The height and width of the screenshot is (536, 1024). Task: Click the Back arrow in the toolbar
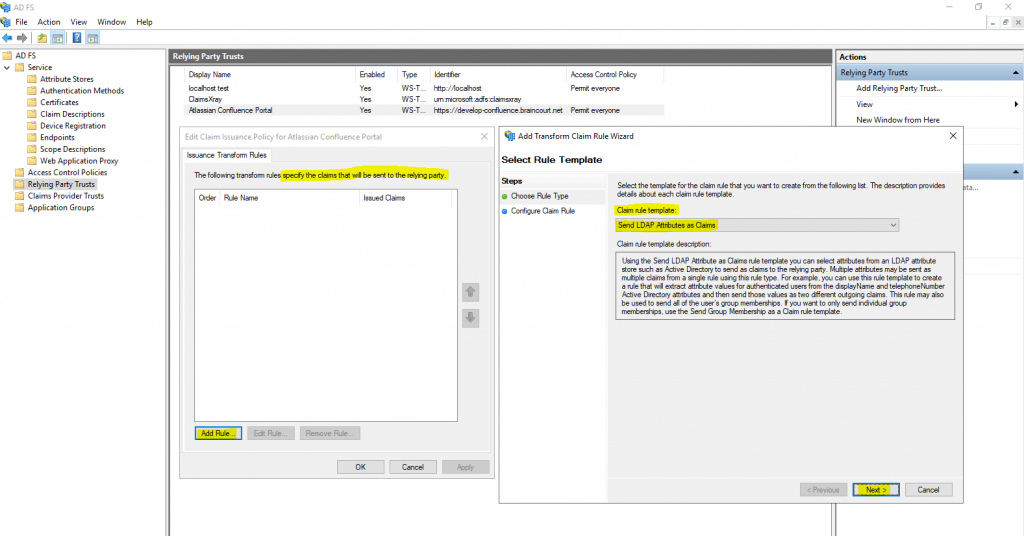tap(7, 38)
